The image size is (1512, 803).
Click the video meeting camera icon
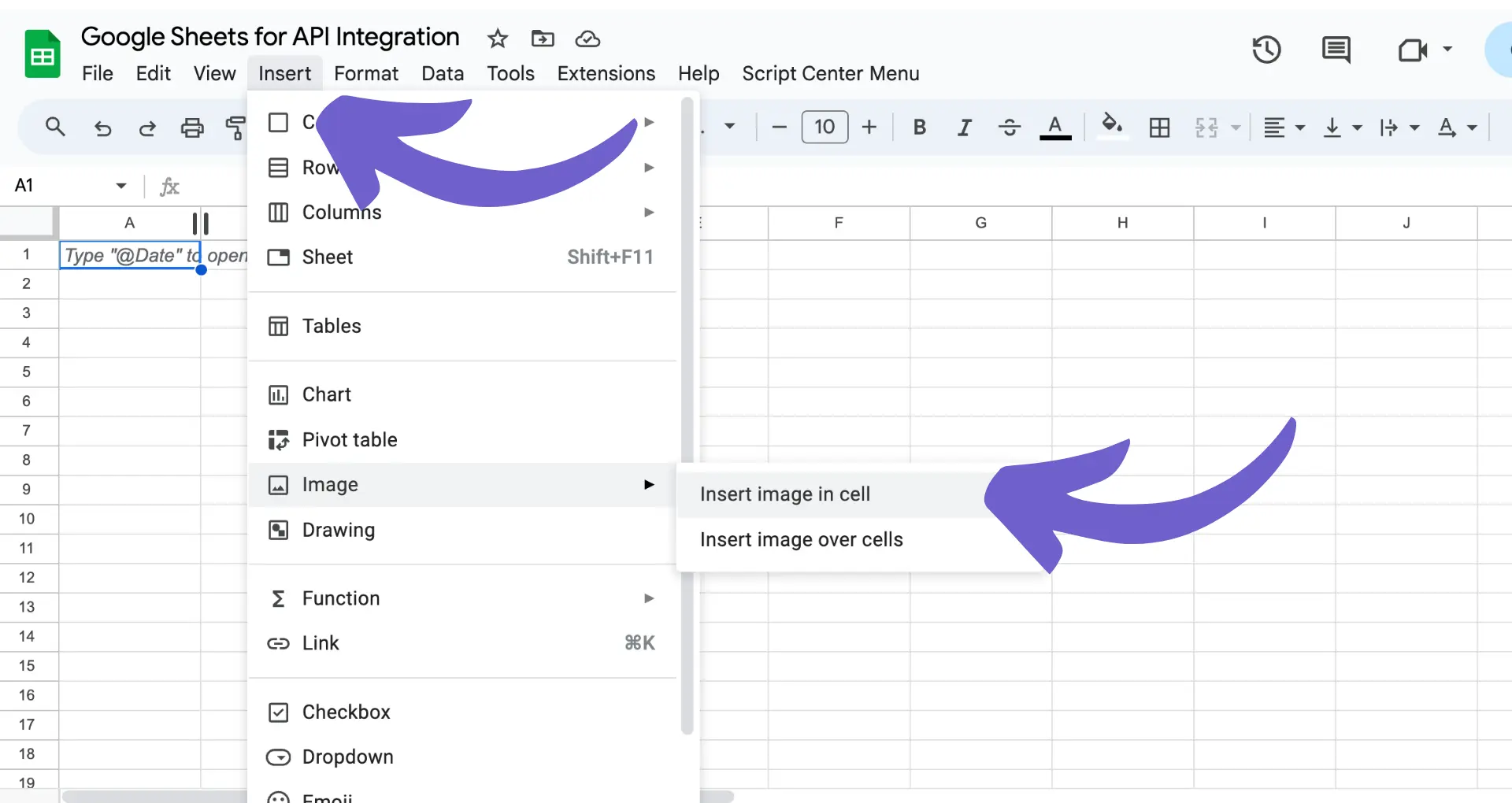click(1413, 50)
